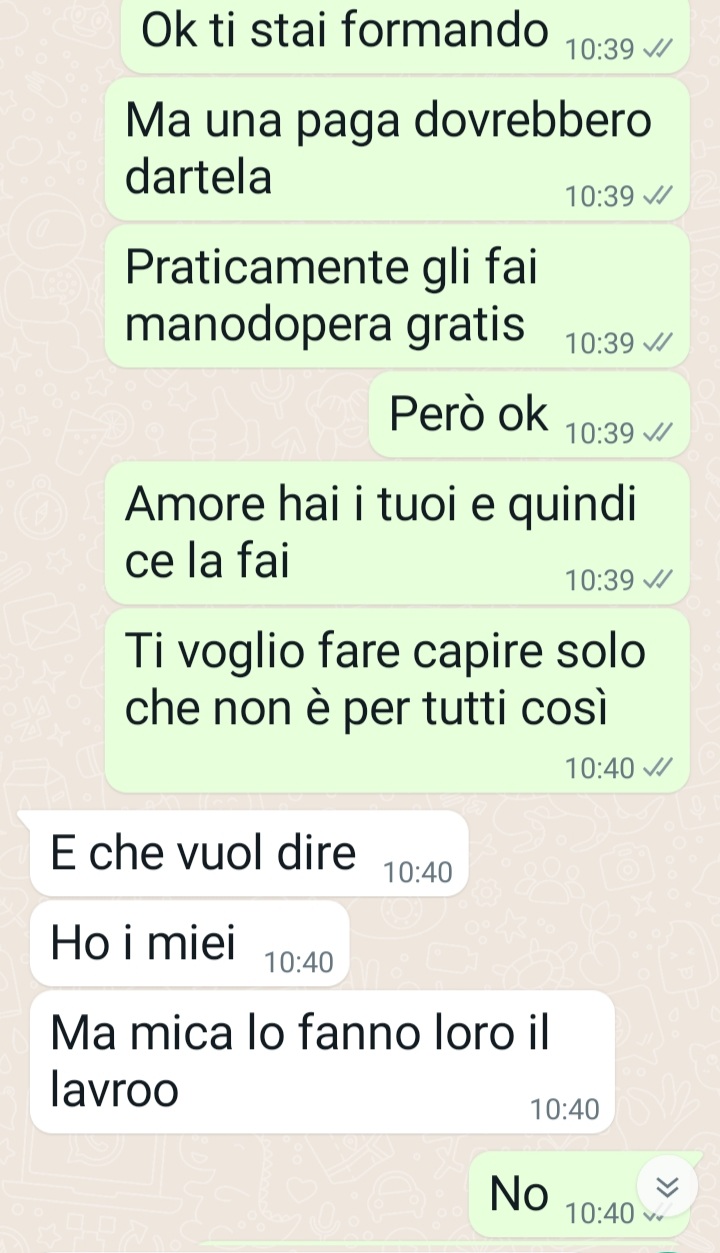Select received message 'E che vuol dire'
Viewport: 720px width, 1253px height.
(249, 854)
